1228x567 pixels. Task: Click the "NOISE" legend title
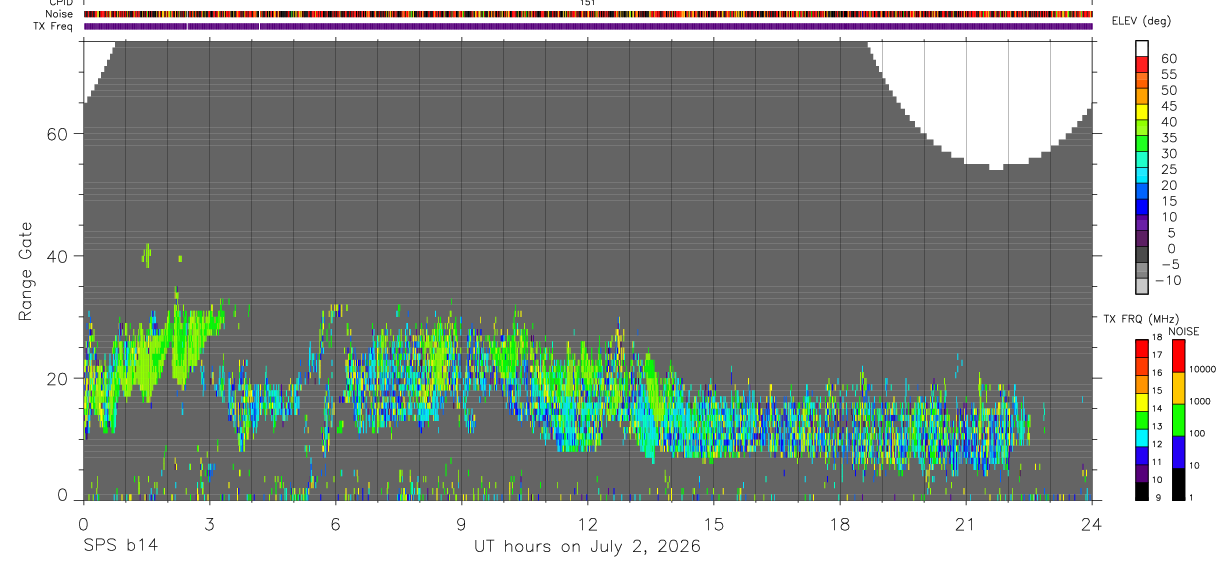(x=1183, y=331)
